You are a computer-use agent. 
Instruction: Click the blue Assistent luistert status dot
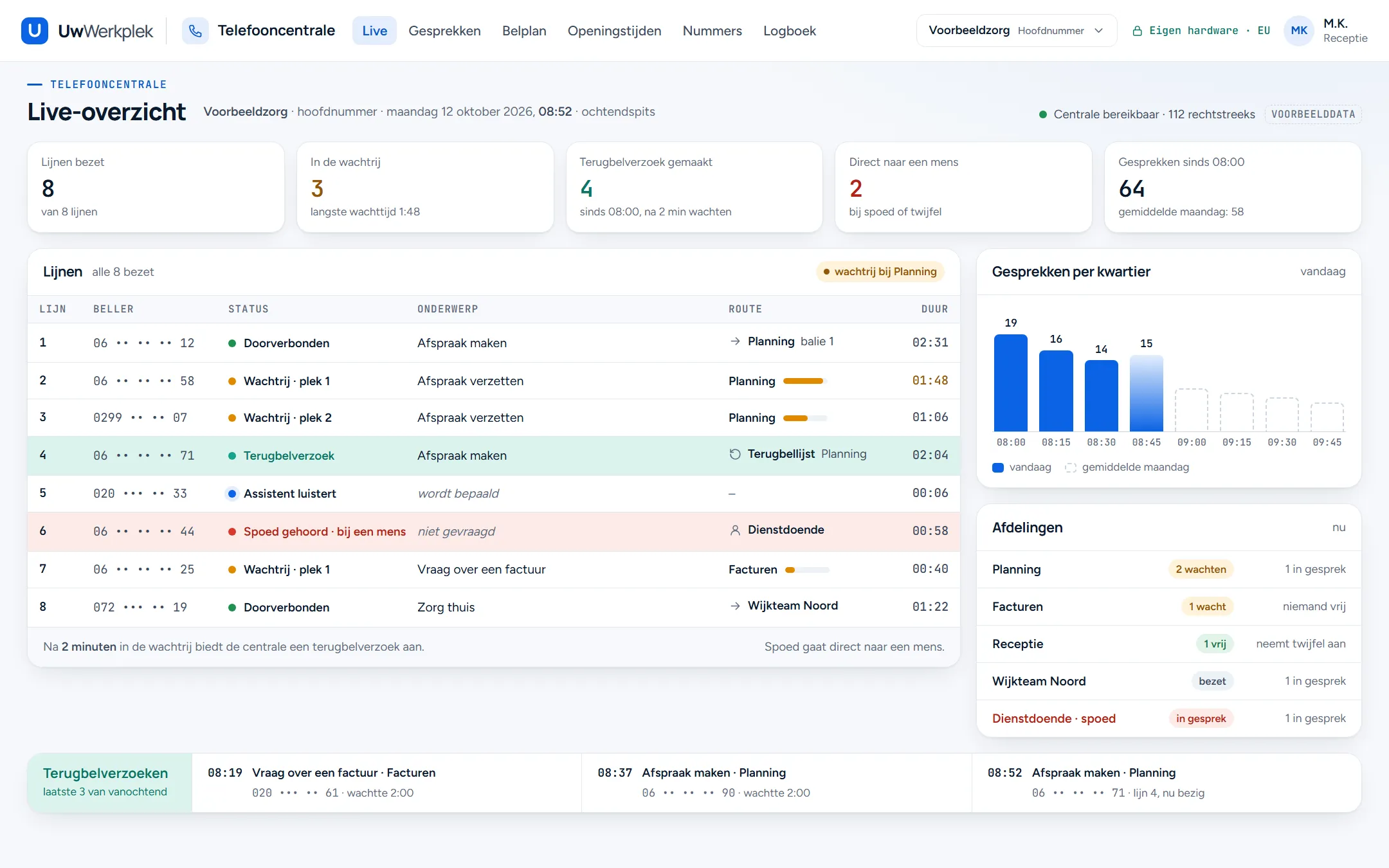(x=232, y=494)
